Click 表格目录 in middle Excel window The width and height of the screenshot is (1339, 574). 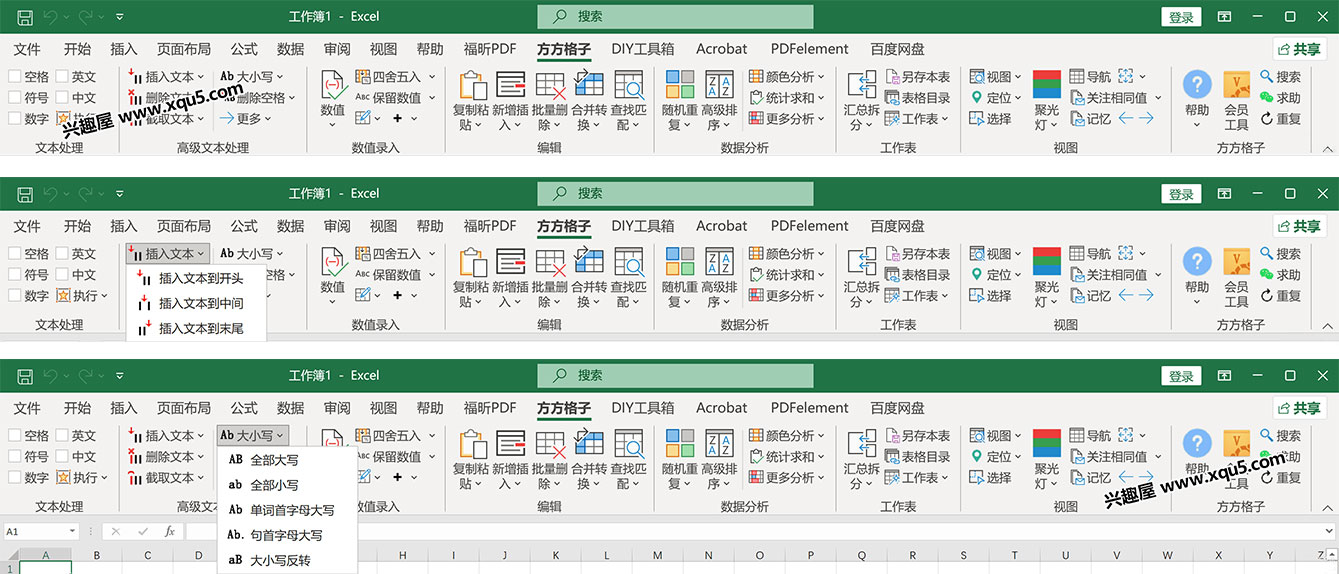[x=917, y=275]
